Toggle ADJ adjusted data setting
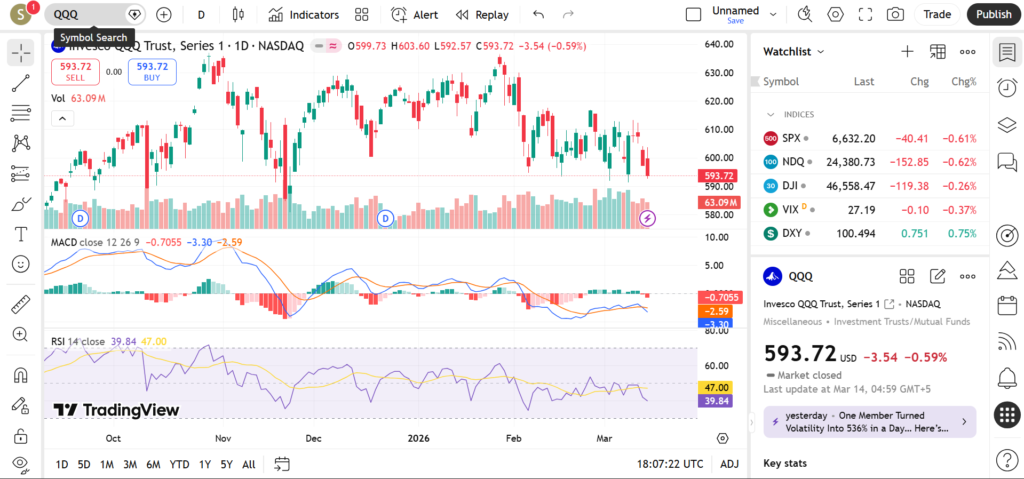The image size is (1024, 479). tap(730, 464)
